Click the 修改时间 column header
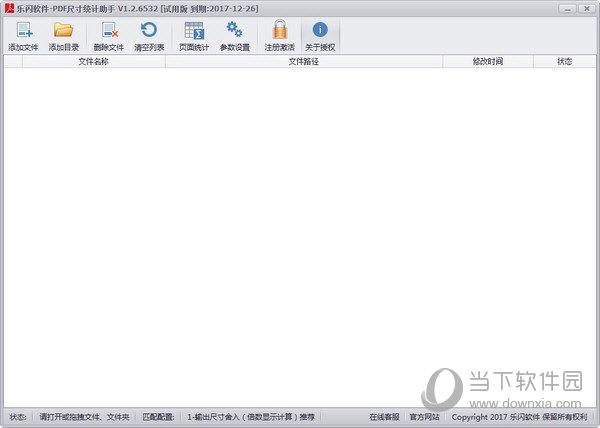 click(488, 62)
